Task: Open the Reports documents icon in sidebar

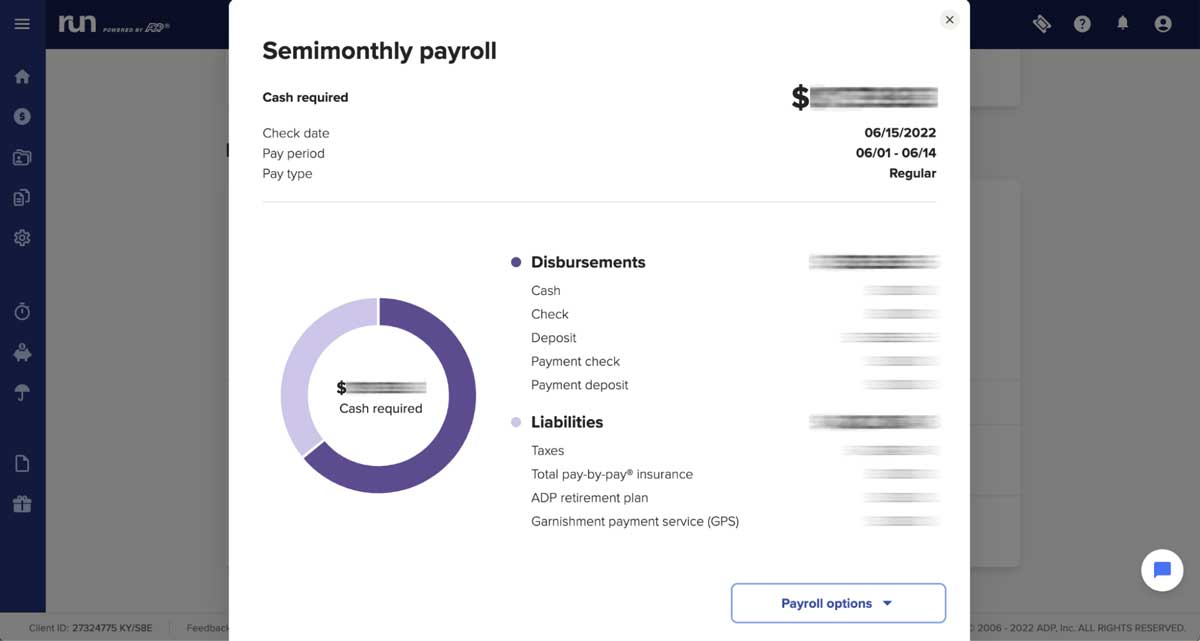Action: point(22,197)
